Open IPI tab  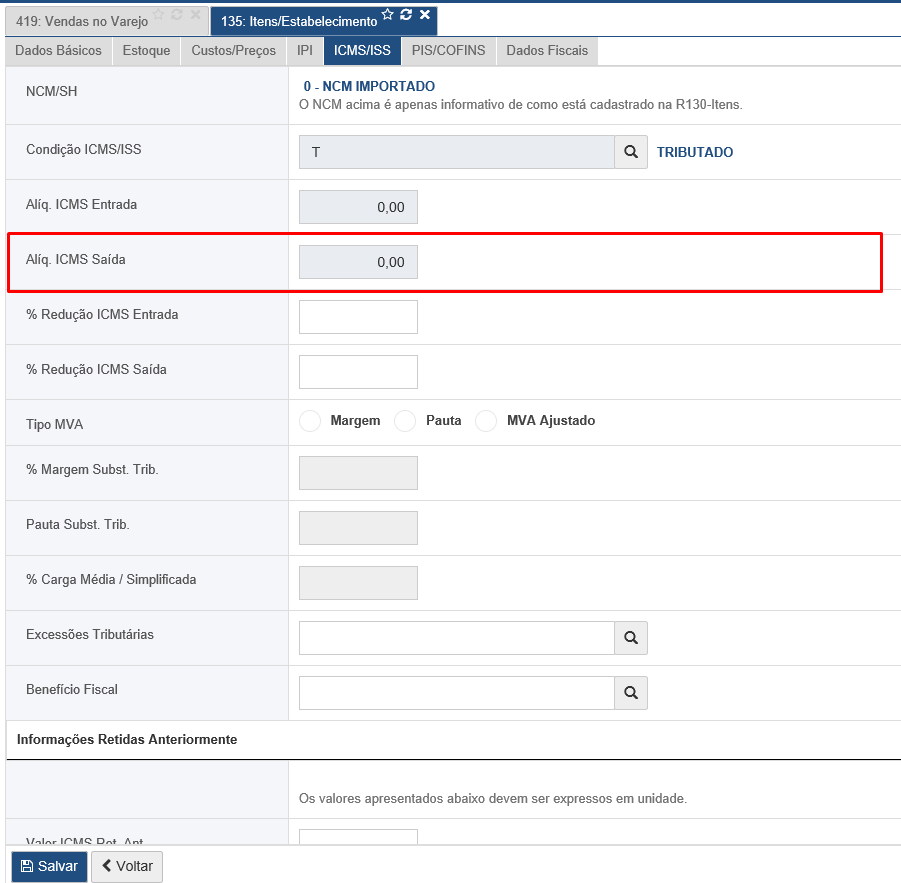pyautogui.click(x=305, y=51)
